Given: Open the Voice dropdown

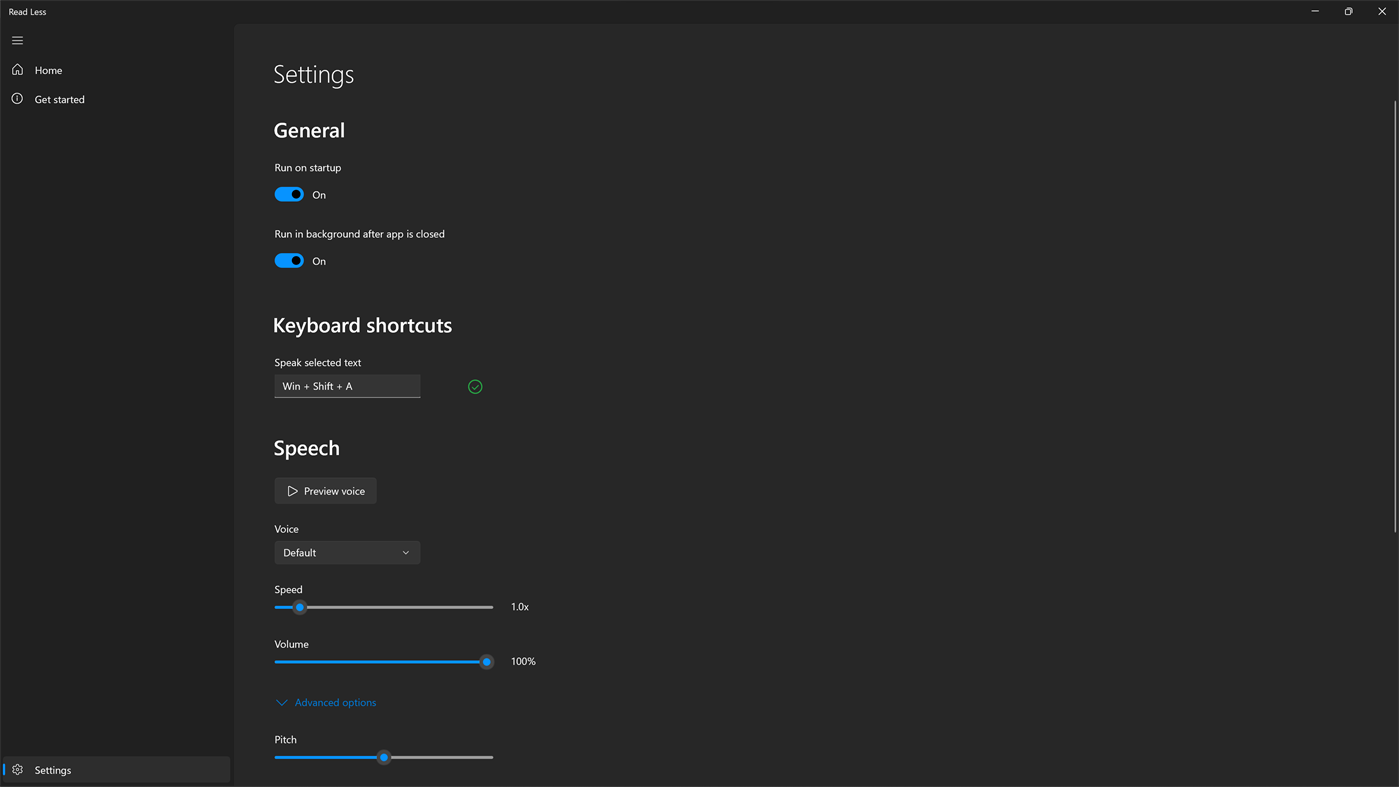Looking at the screenshot, I should (x=347, y=551).
